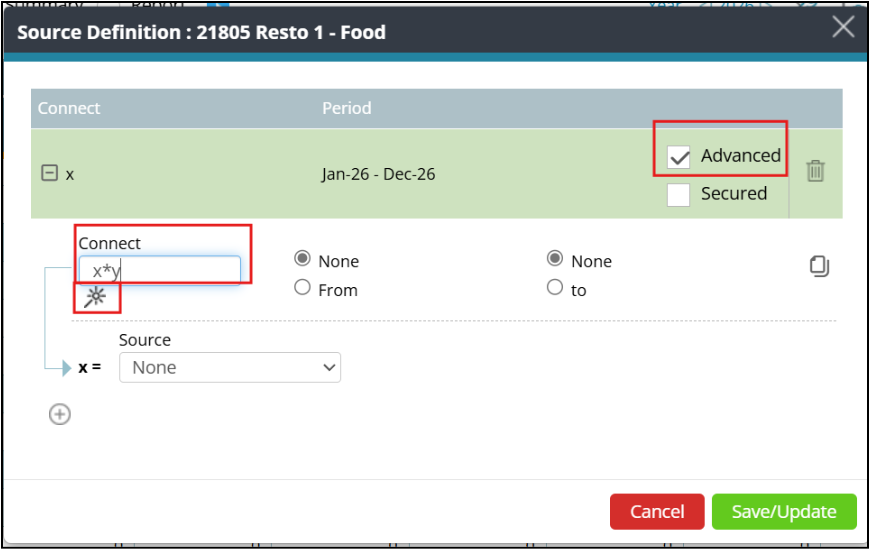Choose None above the From option
Viewport: 870px width, 549px height.
click(x=302, y=258)
